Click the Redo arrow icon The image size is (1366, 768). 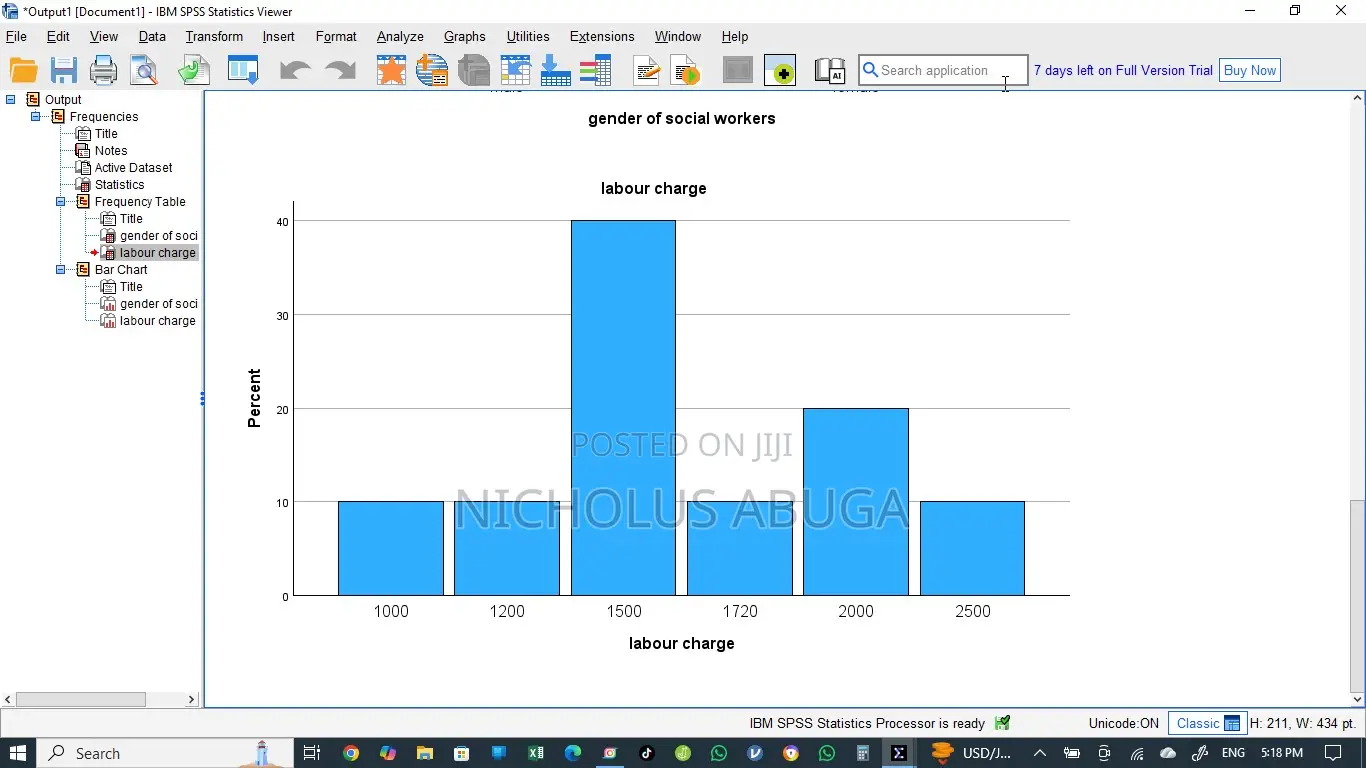point(340,70)
